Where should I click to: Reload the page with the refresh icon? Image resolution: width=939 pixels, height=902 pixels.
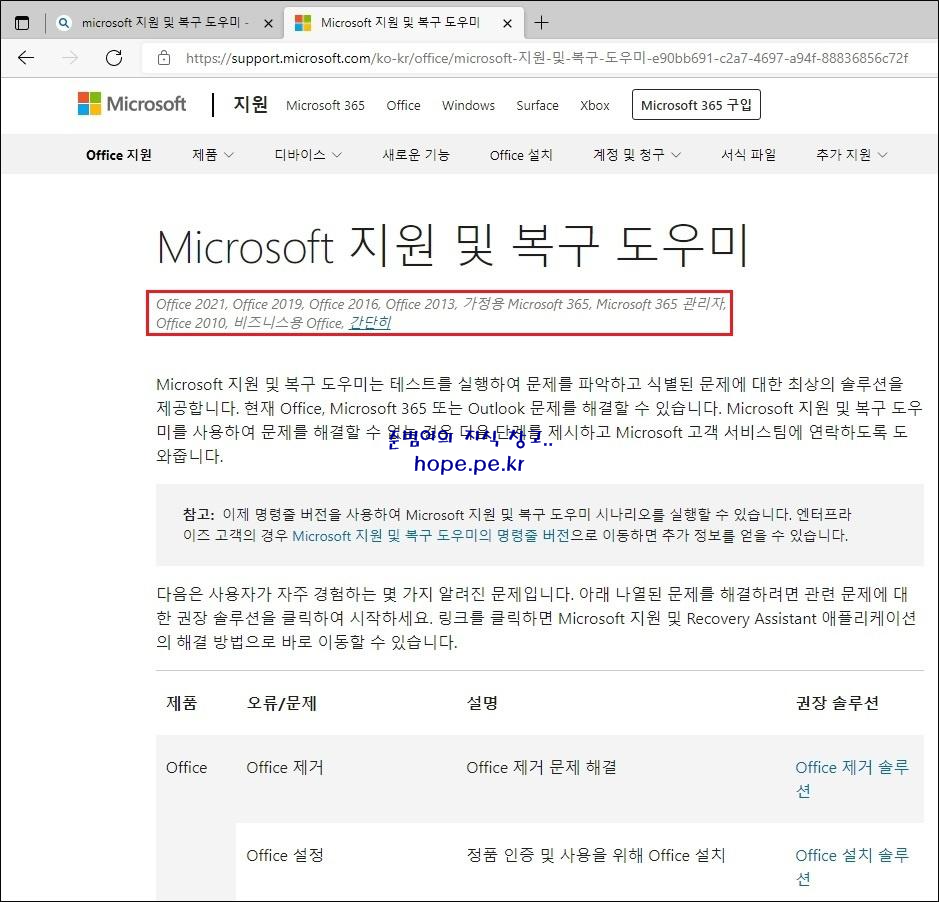click(x=114, y=58)
